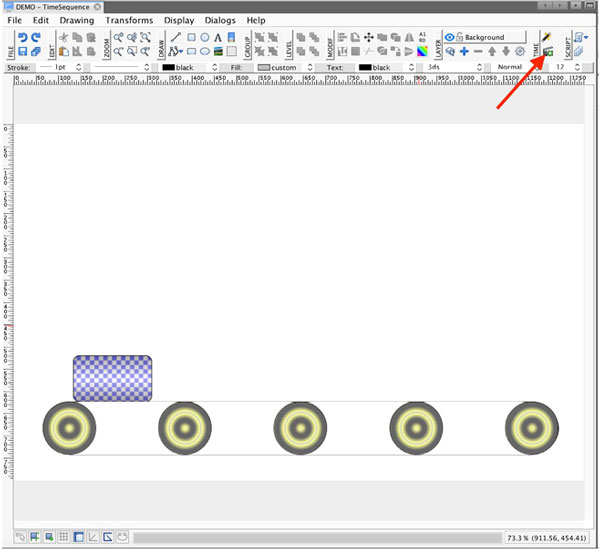Click the rainbow color gradient icon

(422, 51)
